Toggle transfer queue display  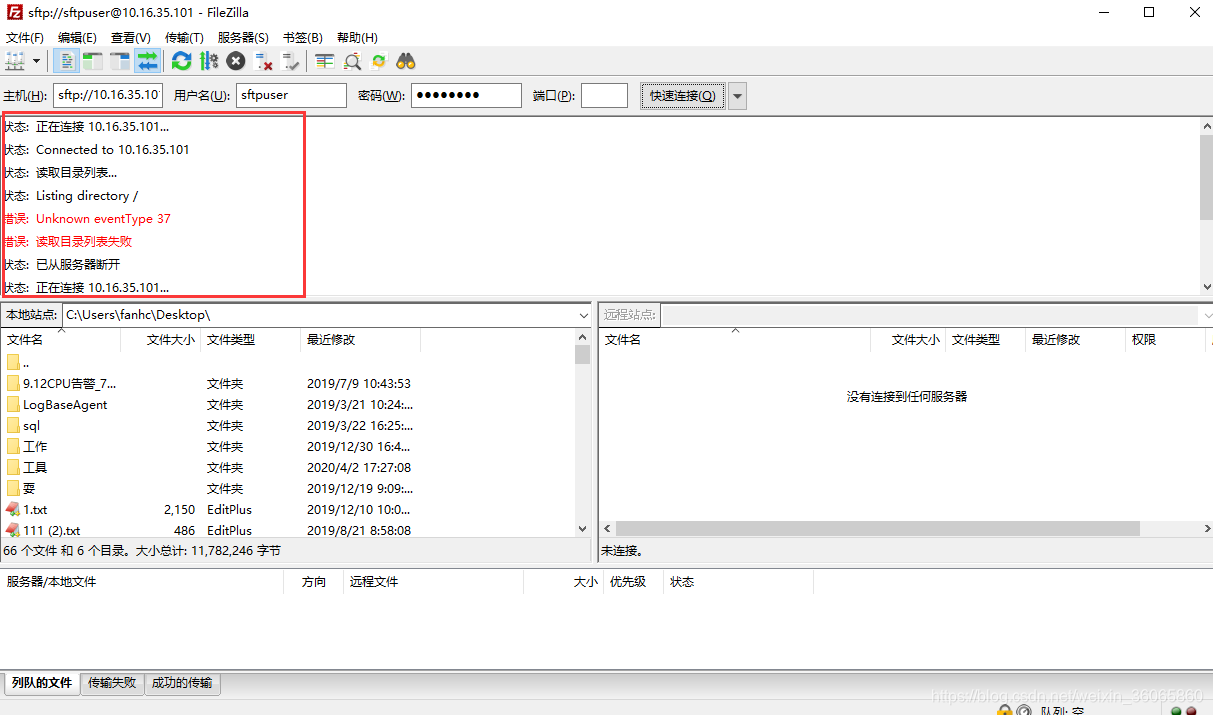click(147, 61)
